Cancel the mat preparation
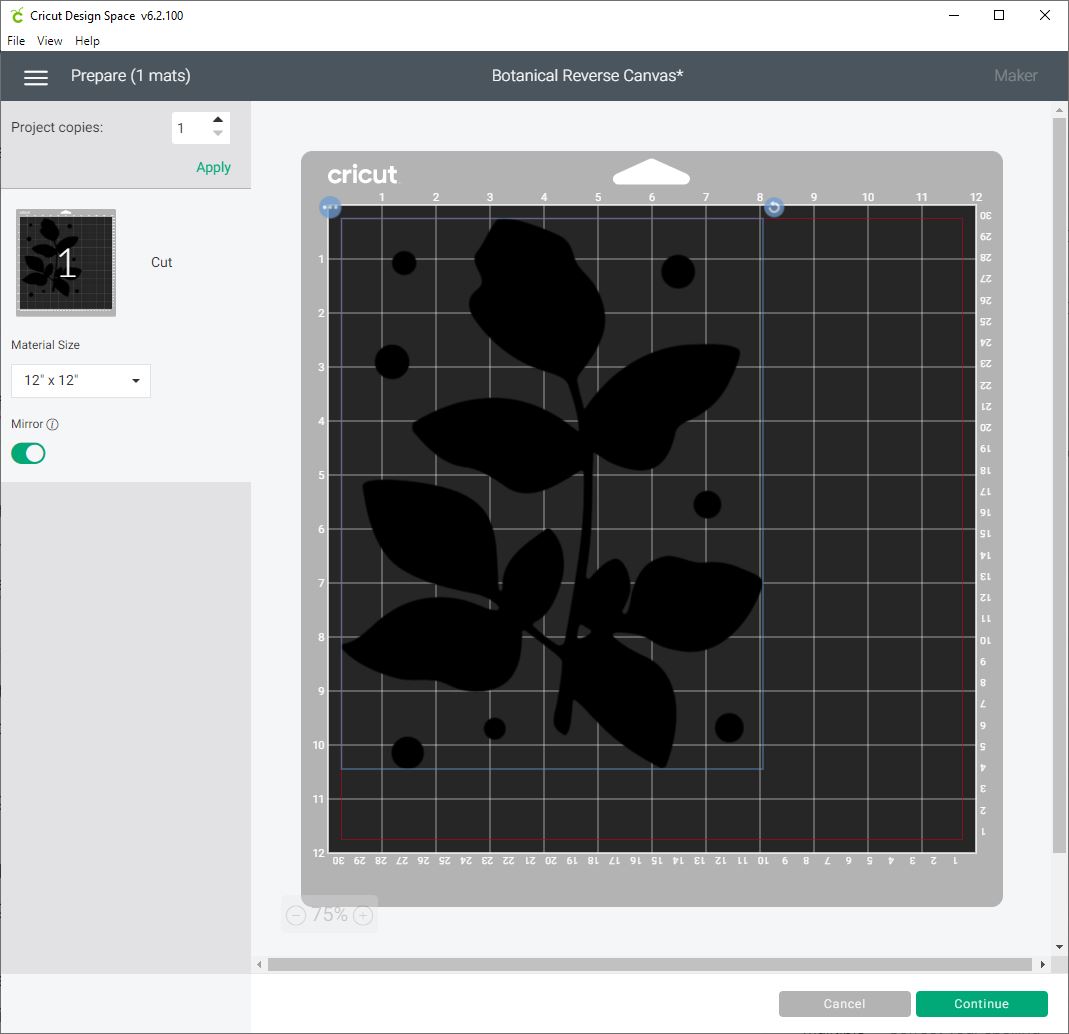This screenshot has width=1069, height=1034. (844, 1003)
